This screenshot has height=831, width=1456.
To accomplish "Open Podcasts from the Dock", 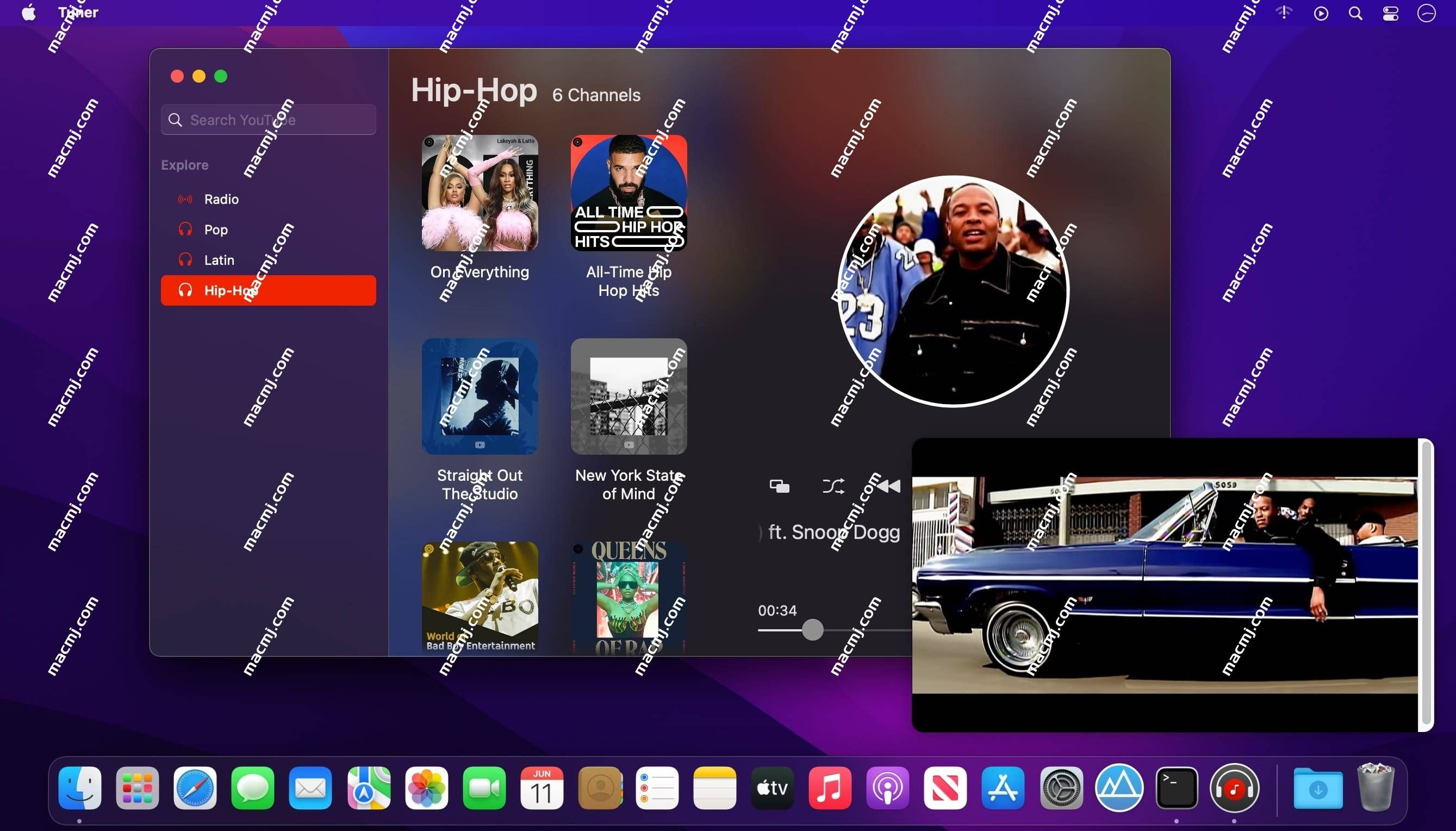I will 888,787.
